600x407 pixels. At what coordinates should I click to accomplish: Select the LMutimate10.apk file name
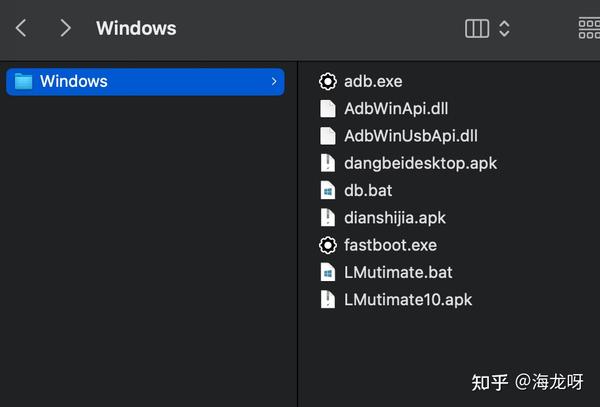(x=408, y=299)
